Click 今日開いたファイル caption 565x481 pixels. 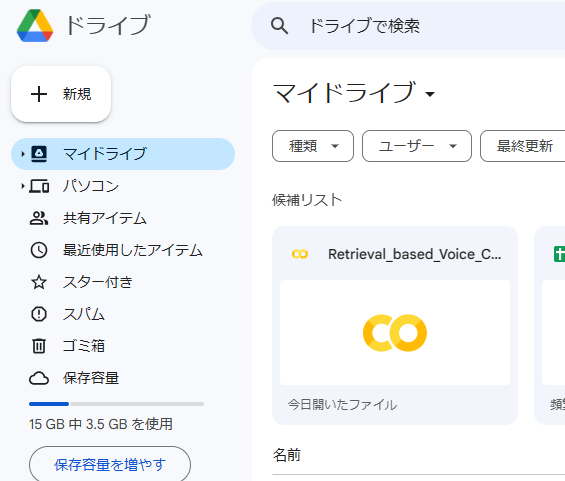[x=342, y=405]
